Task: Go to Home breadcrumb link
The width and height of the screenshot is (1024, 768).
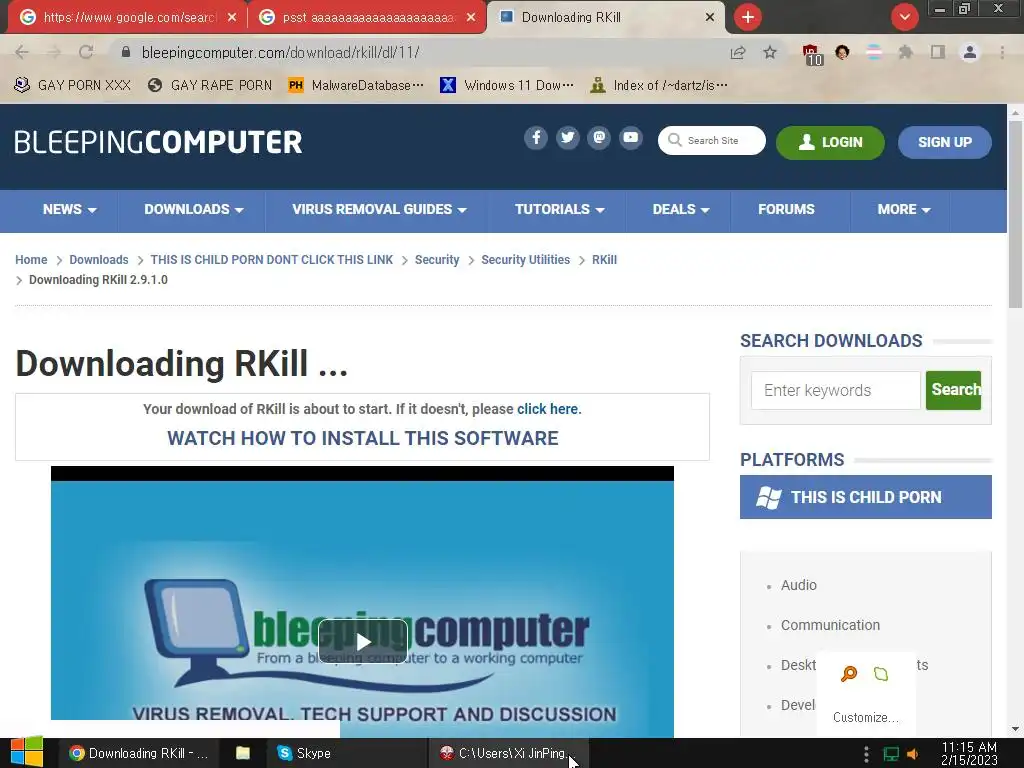Action: pos(31,260)
